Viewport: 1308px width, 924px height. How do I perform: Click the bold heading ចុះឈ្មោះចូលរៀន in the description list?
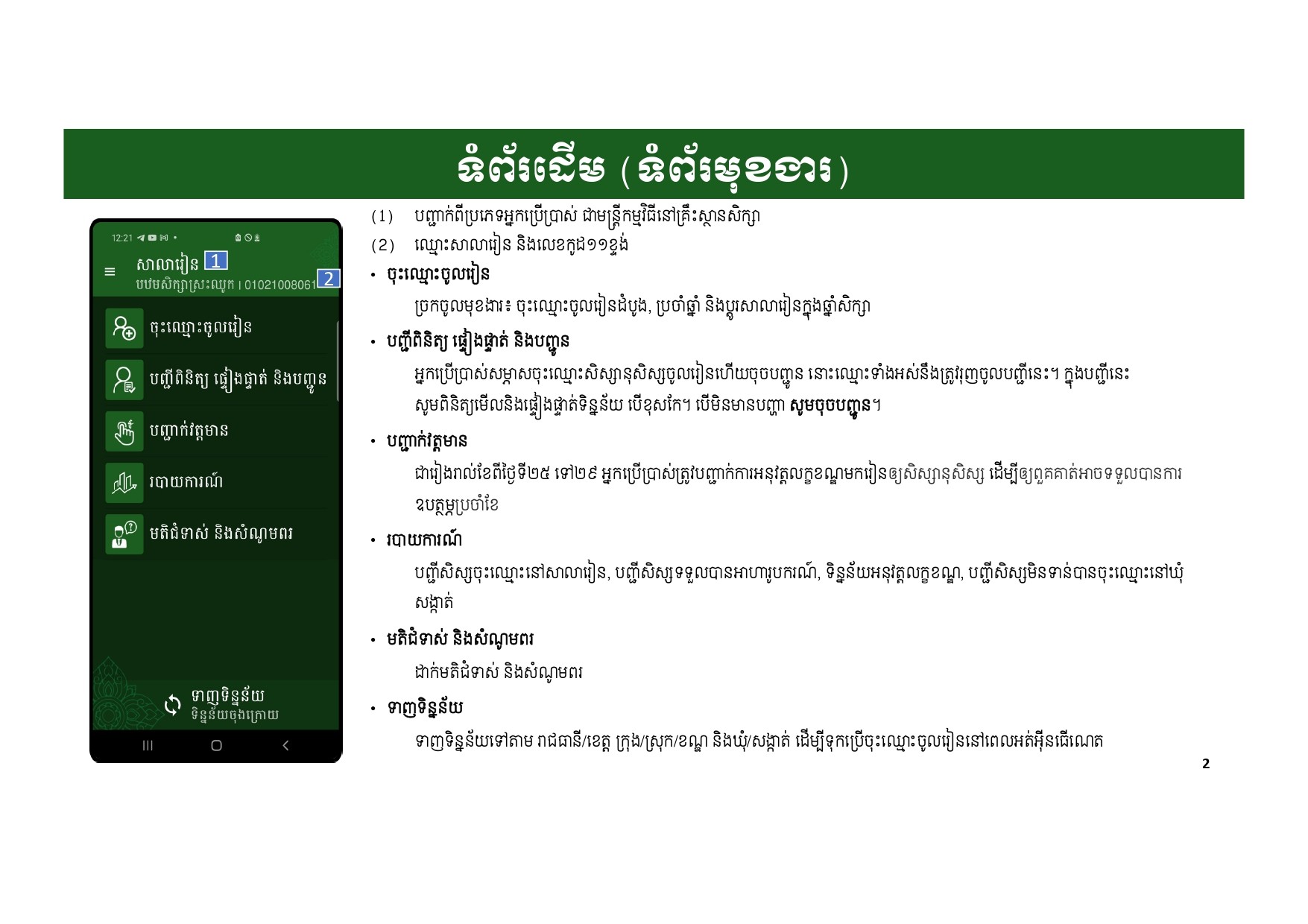tap(438, 274)
